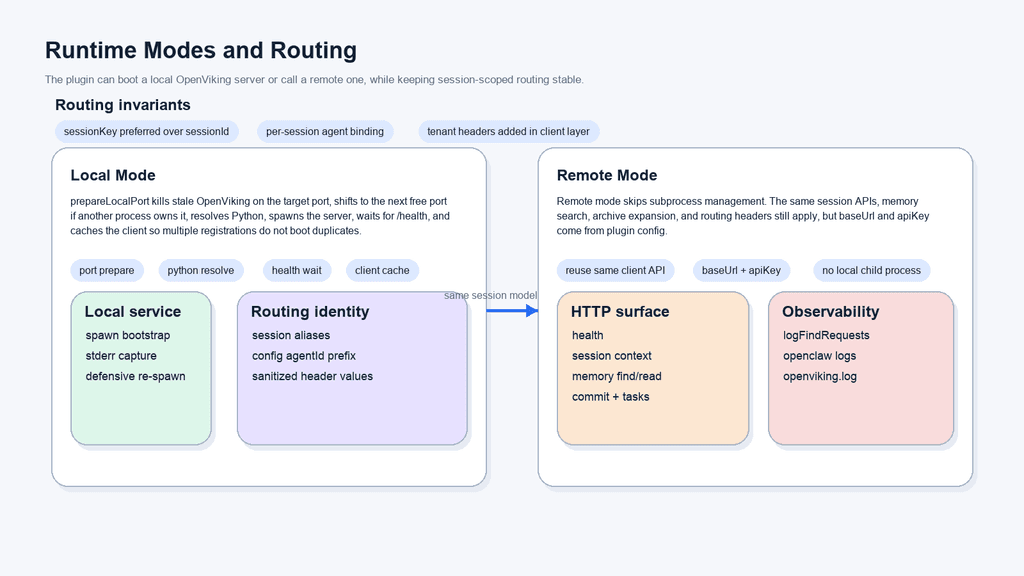Image resolution: width=1024 pixels, height=576 pixels.
Task: Click the 'Observability' card title
Action: tap(831, 312)
